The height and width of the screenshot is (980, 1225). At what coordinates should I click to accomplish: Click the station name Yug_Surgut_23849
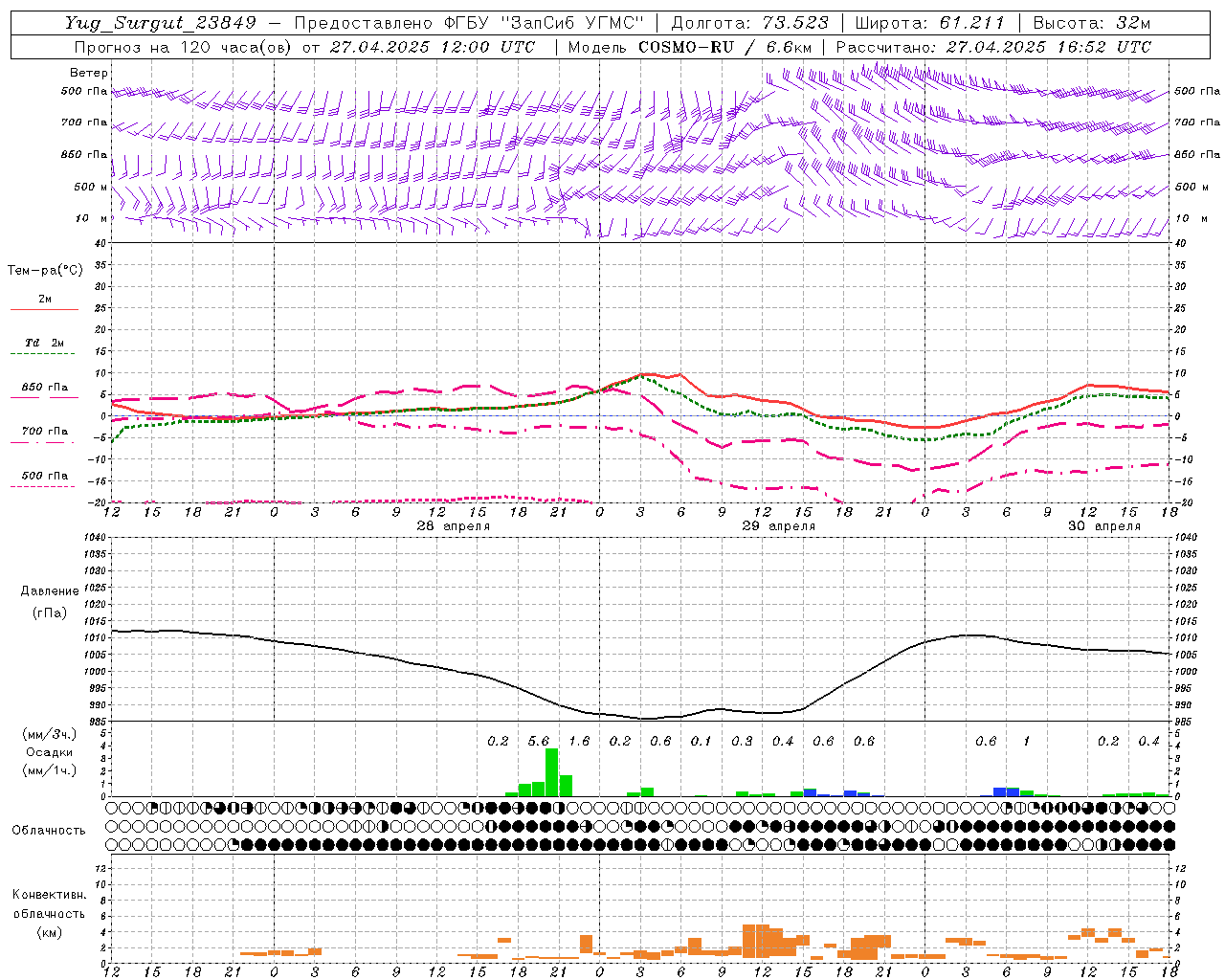(x=161, y=23)
